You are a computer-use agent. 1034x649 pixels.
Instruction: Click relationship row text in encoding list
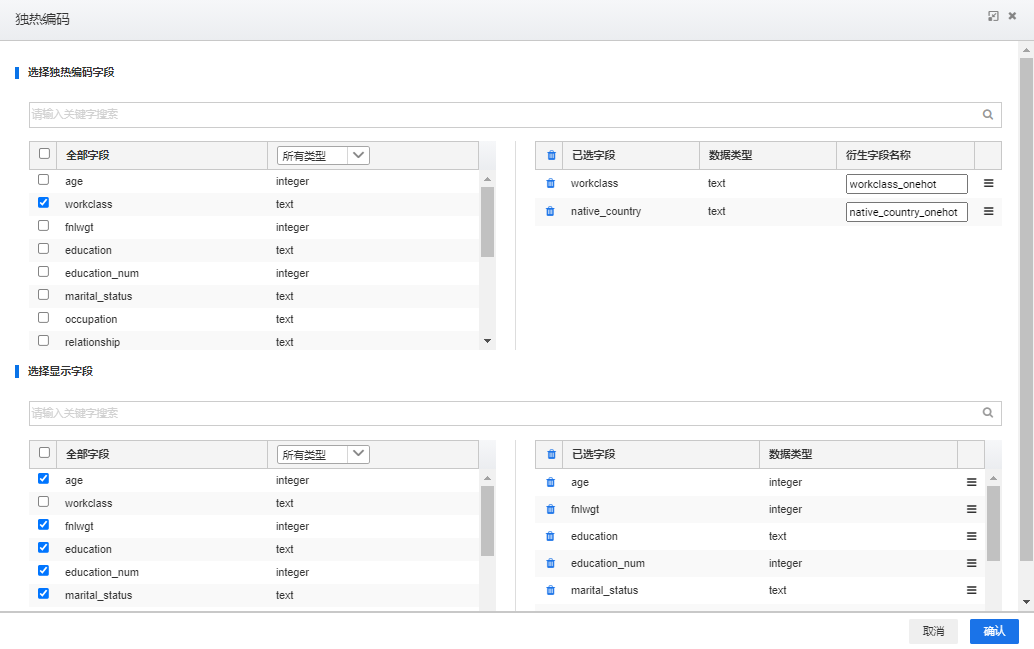92,342
